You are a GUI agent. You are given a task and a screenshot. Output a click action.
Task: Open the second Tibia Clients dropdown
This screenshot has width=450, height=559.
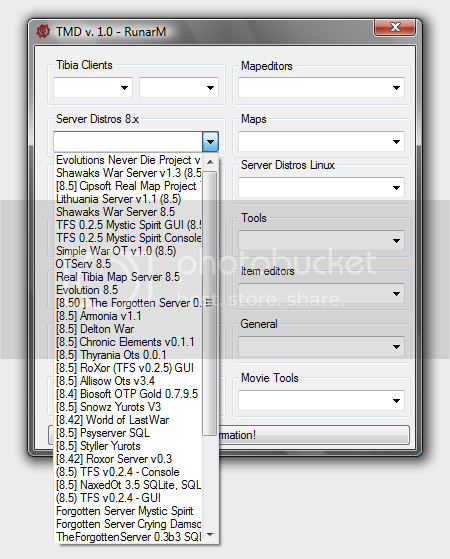[x=179, y=87]
